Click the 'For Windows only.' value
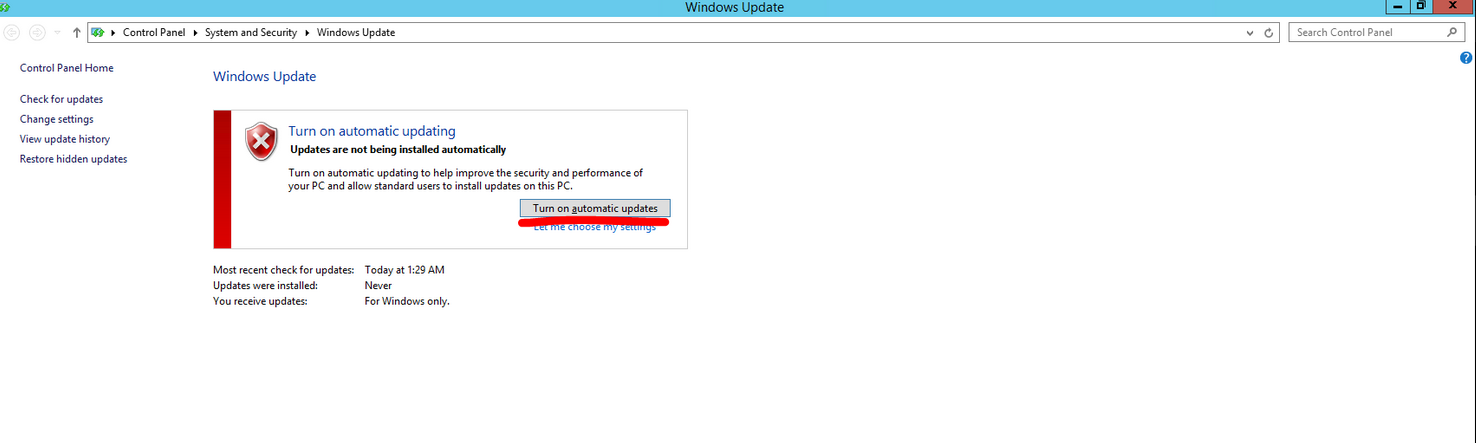The width and height of the screenshot is (1476, 443). [x=407, y=301]
